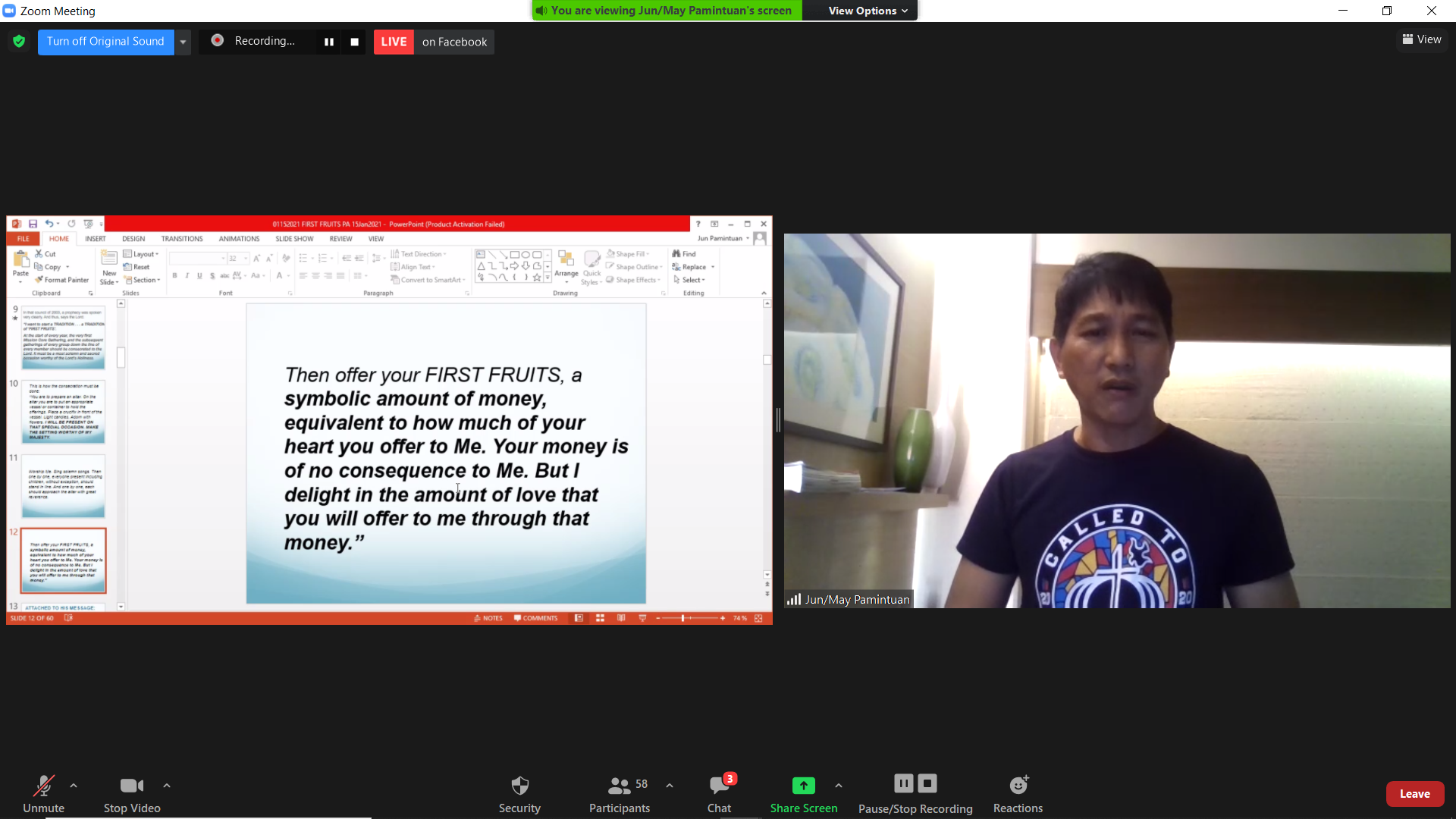Select Format Painter in Clipboard group

pos(61,280)
